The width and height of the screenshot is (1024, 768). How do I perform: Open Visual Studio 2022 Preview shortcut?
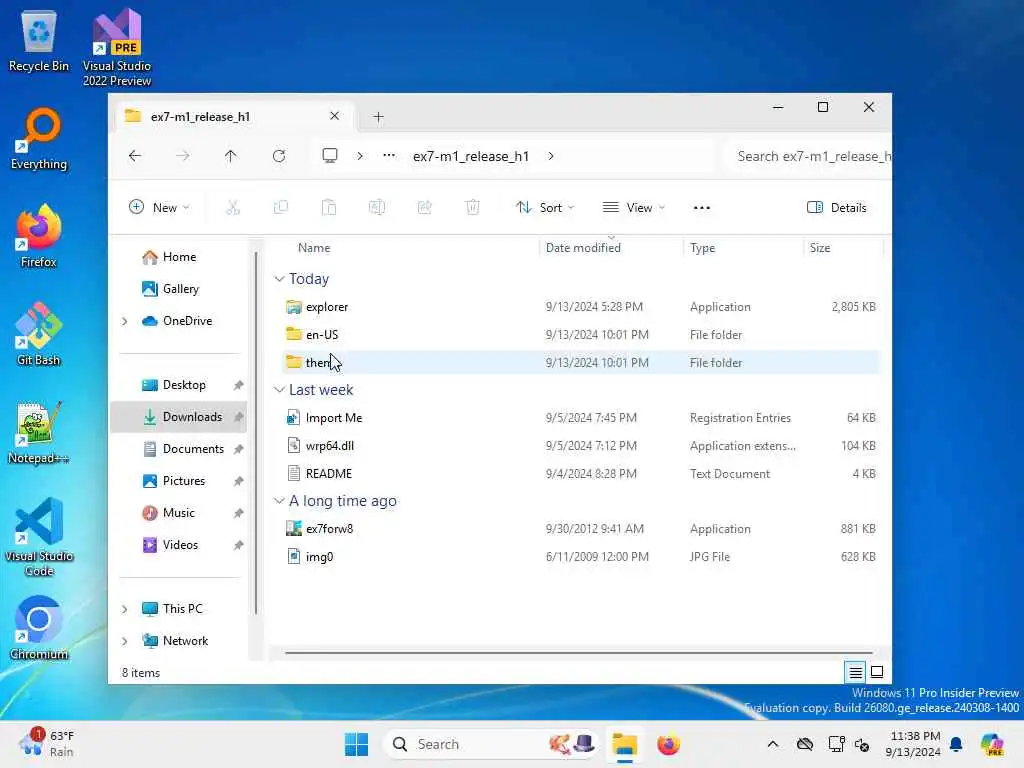[117, 47]
